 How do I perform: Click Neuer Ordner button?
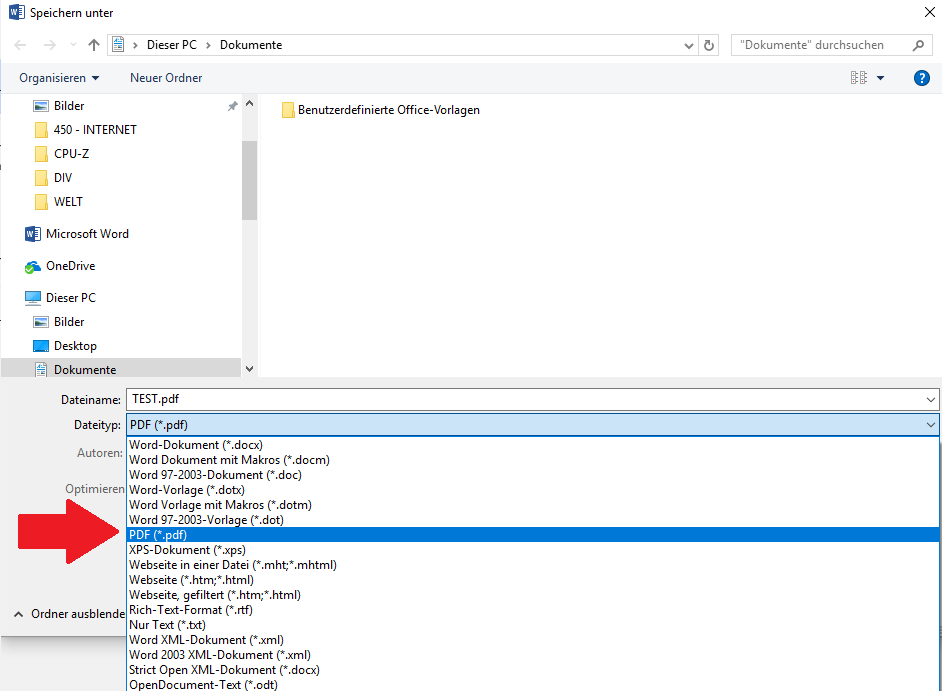[166, 78]
